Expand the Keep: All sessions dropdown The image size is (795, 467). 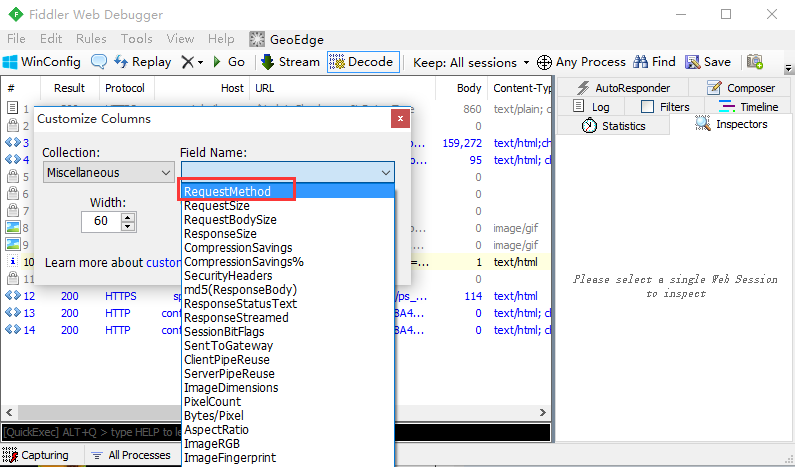point(470,62)
